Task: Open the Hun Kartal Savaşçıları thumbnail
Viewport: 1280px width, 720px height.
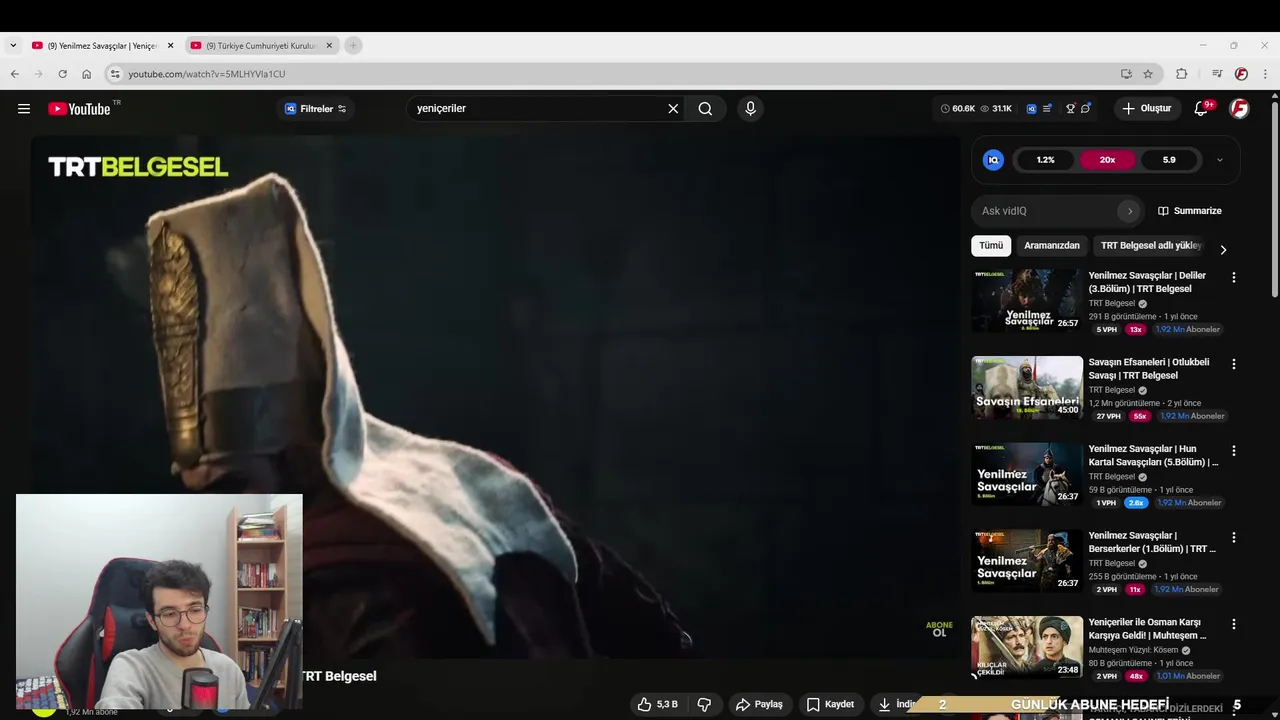Action: coord(1027,474)
